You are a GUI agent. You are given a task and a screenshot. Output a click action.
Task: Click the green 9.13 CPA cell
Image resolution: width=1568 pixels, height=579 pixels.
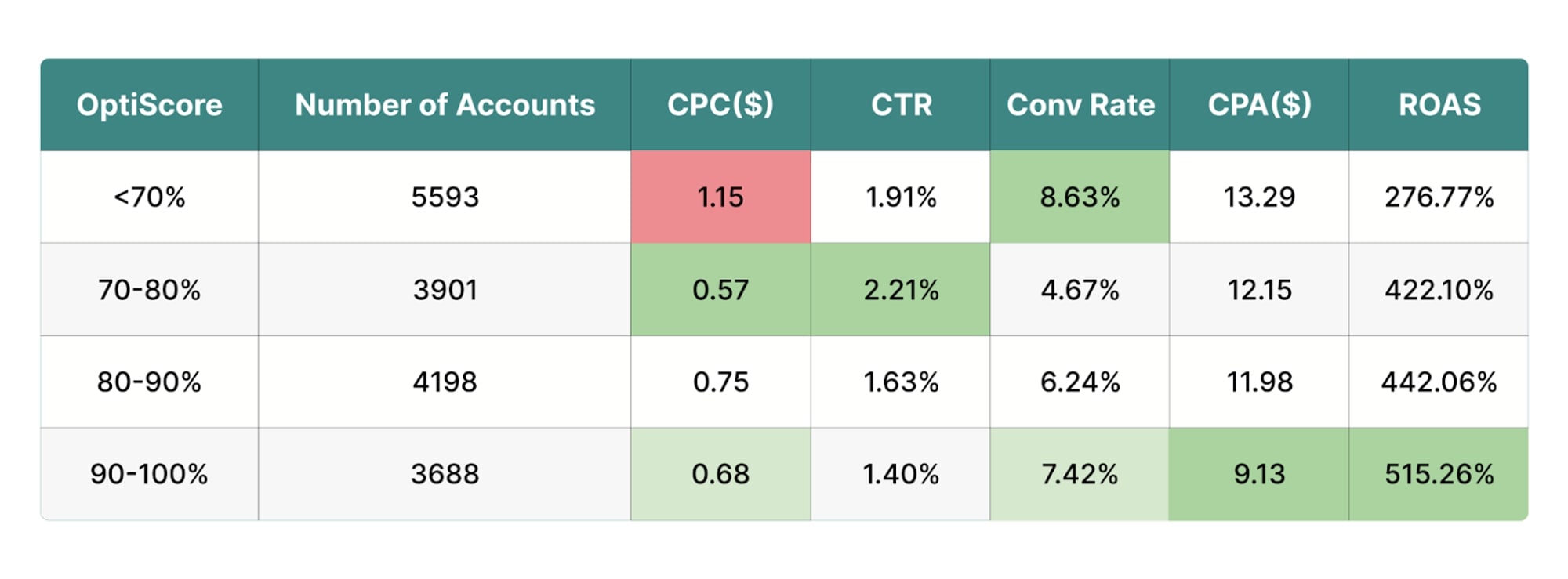pyautogui.click(x=1259, y=474)
